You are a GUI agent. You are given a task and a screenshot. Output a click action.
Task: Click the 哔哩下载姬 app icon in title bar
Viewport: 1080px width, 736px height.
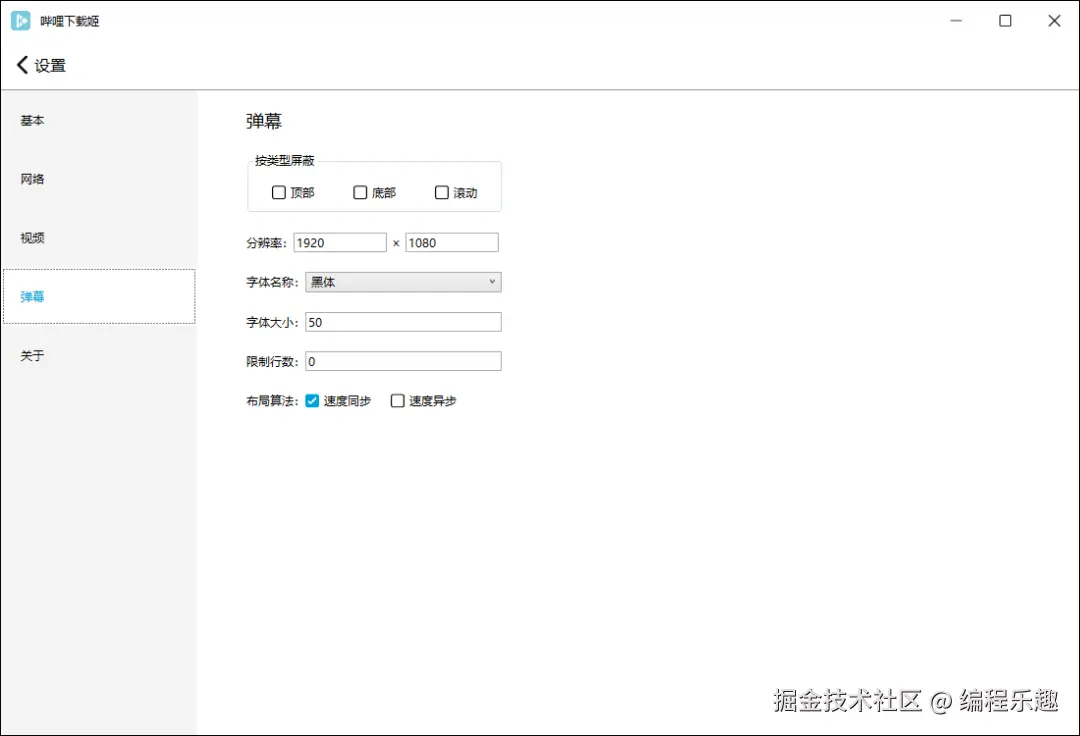pyautogui.click(x=19, y=20)
